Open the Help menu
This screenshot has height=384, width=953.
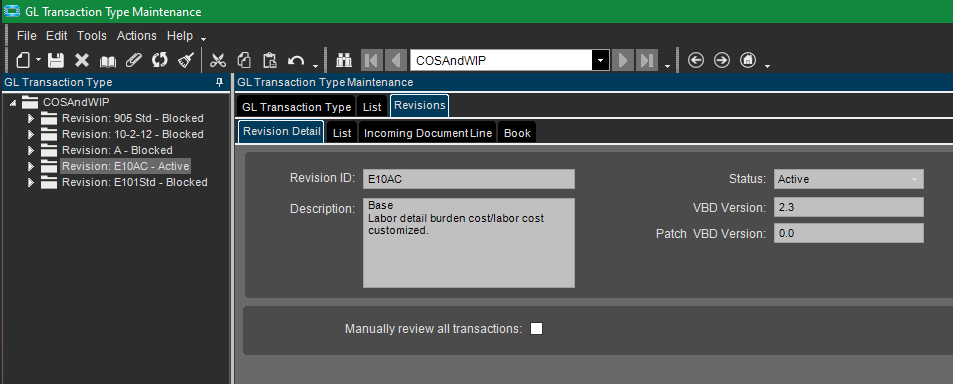[x=180, y=36]
